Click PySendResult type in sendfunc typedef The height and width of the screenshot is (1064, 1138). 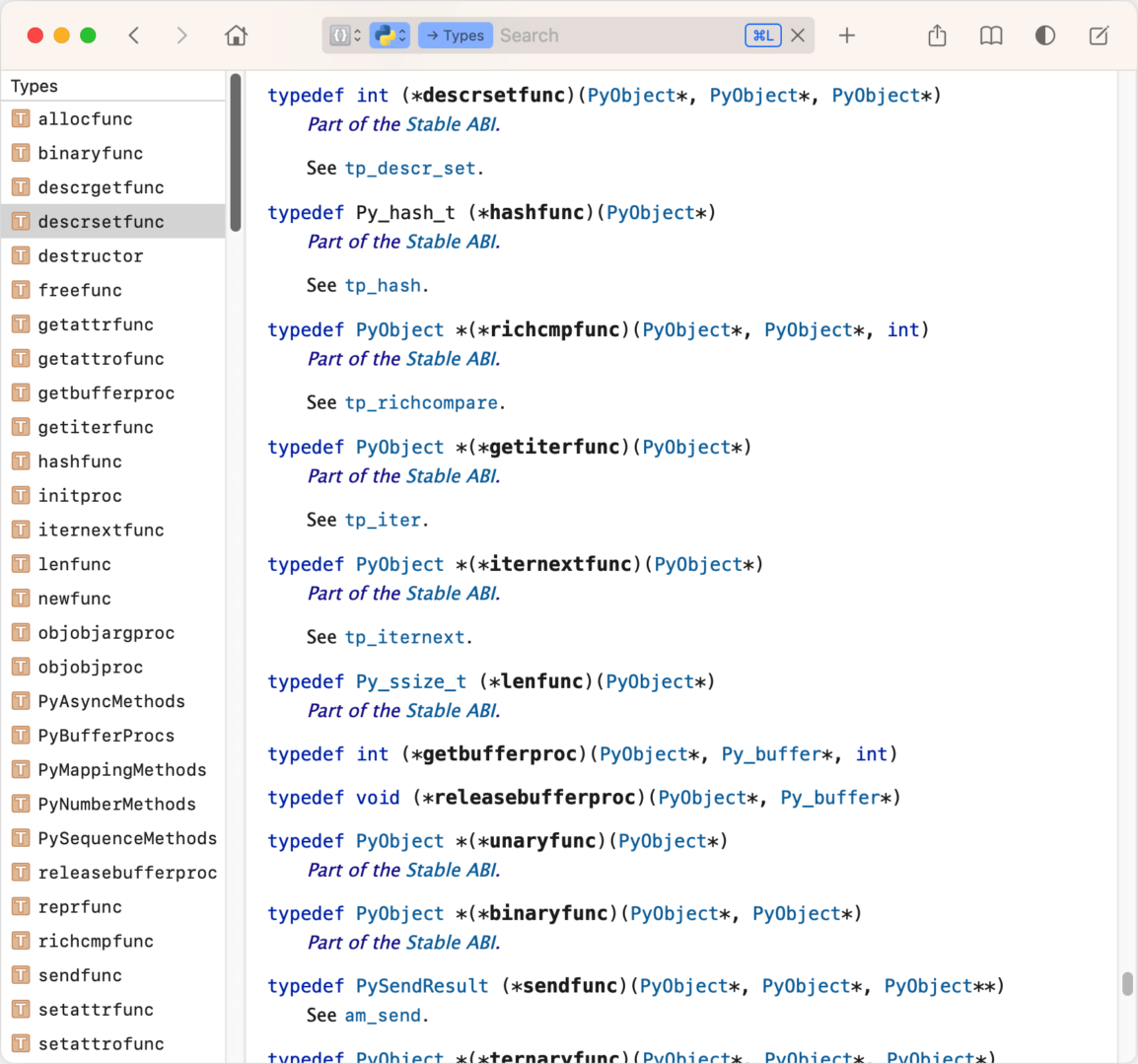click(x=422, y=986)
